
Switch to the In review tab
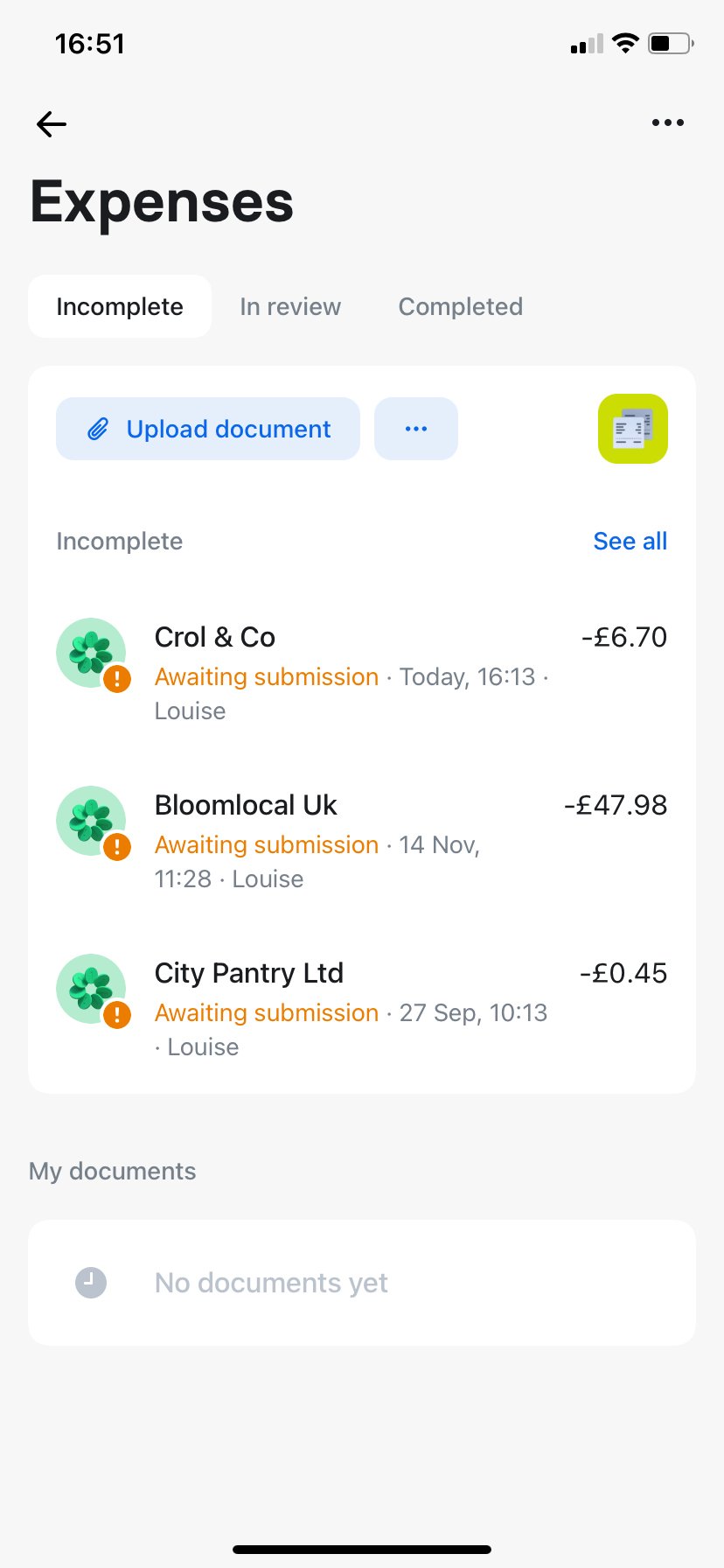coord(290,306)
